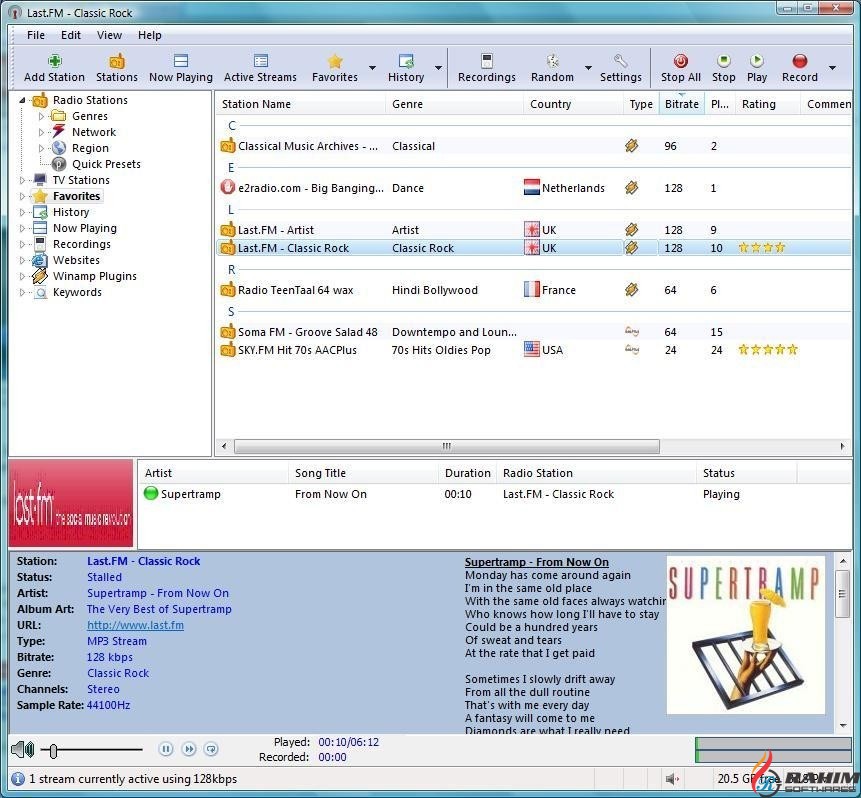This screenshot has width=861, height=798.
Task: Click the green Stop toolbar button
Action: pos(723,68)
